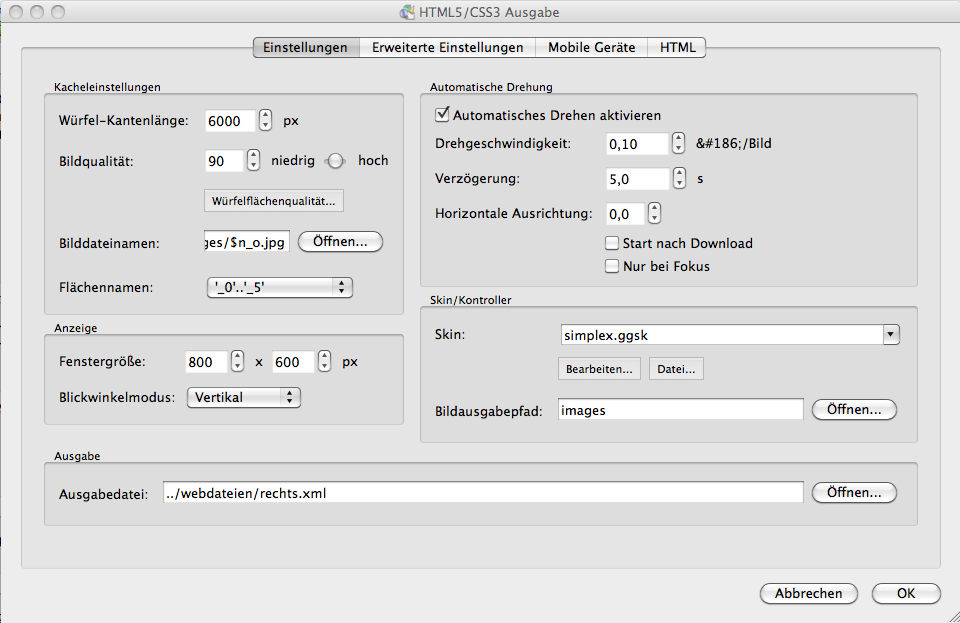The height and width of the screenshot is (623, 960).
Task: Increase the Würfel-Kantenlänge stepper value
Action: point(265,115)
